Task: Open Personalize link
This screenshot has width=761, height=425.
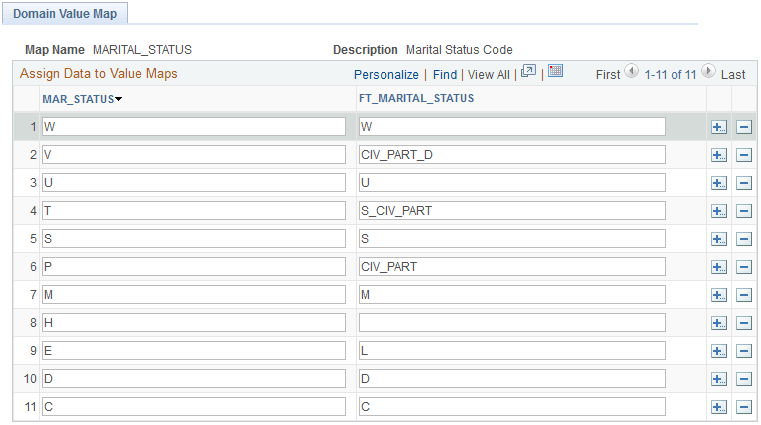Action: tap(386, 75)
